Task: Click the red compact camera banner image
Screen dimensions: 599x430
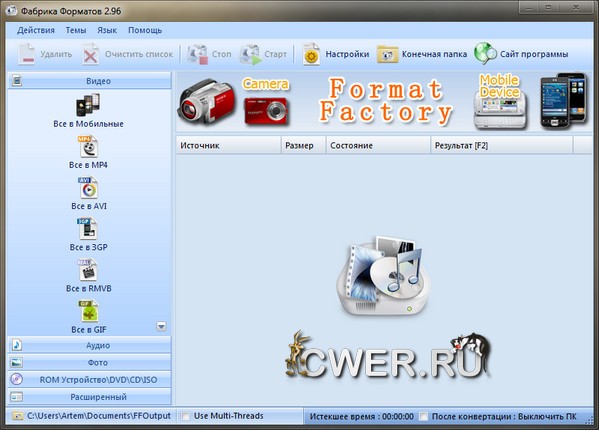Action: point(266,111)
